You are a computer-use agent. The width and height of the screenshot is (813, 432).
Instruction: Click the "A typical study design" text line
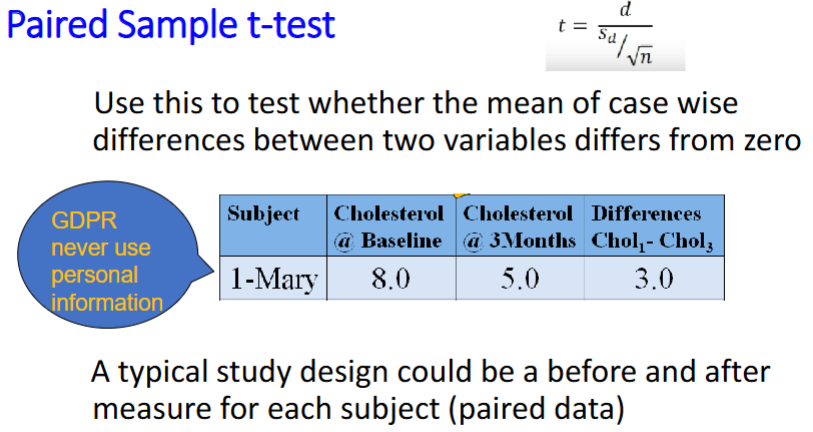click(430, 373)
